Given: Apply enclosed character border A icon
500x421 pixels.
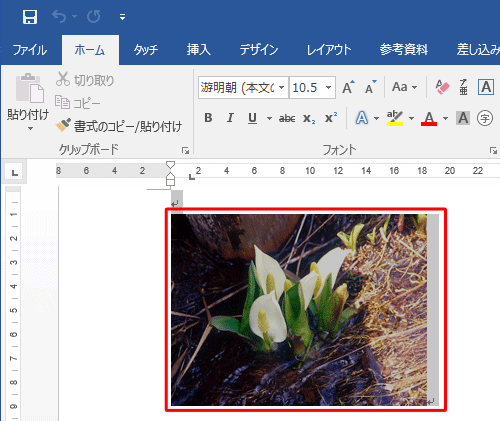Looking at the screenshot, I should (x=486, y=87).
